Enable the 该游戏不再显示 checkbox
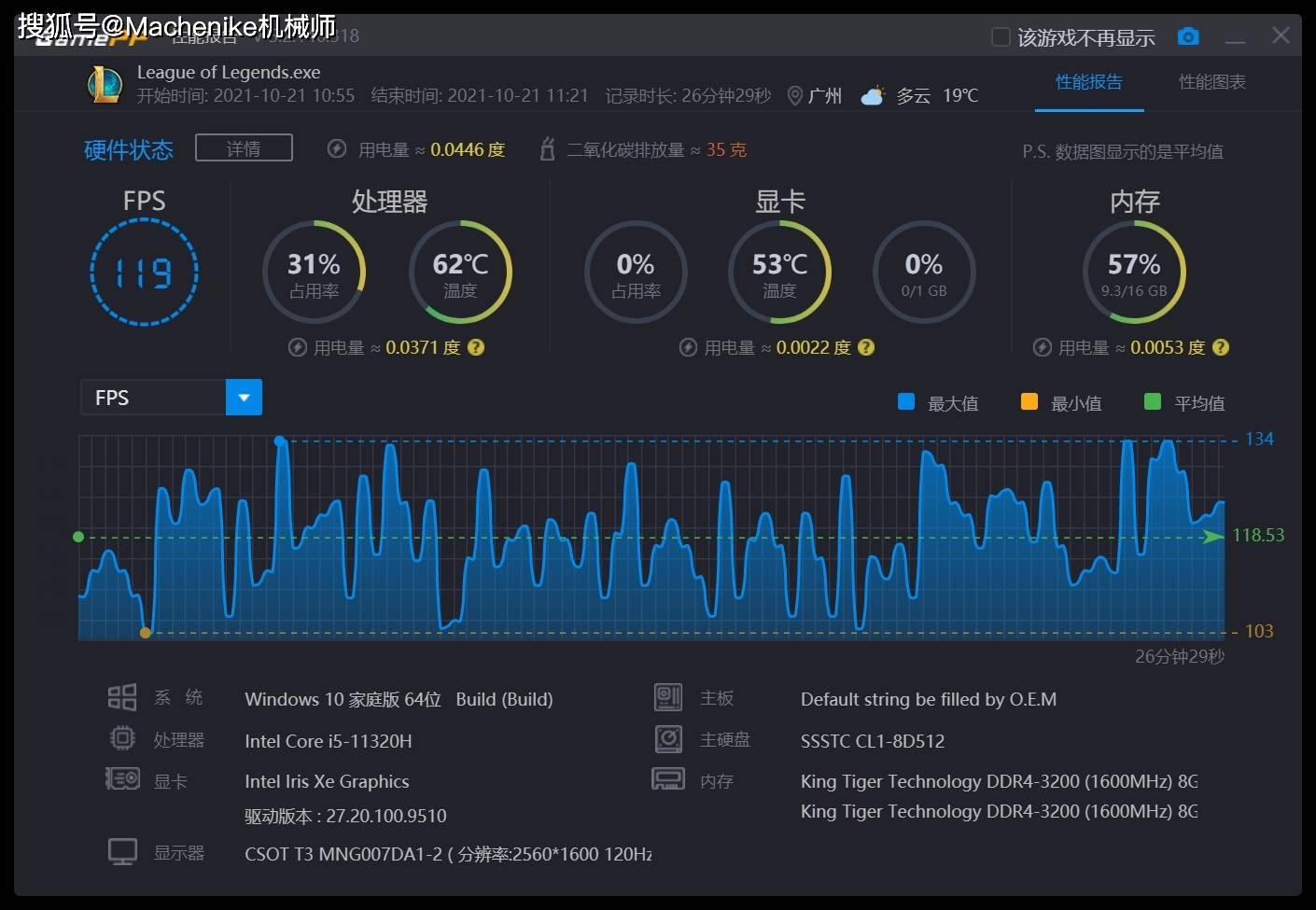 [1001, 37]
